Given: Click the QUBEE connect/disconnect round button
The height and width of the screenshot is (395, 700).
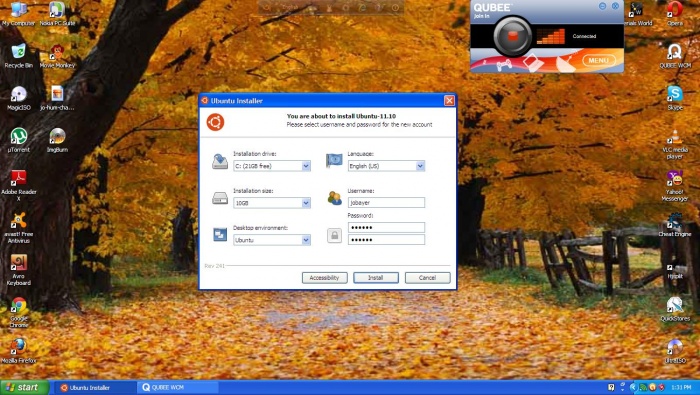Looking at the screenshot, I should click(x=512, y=36).
